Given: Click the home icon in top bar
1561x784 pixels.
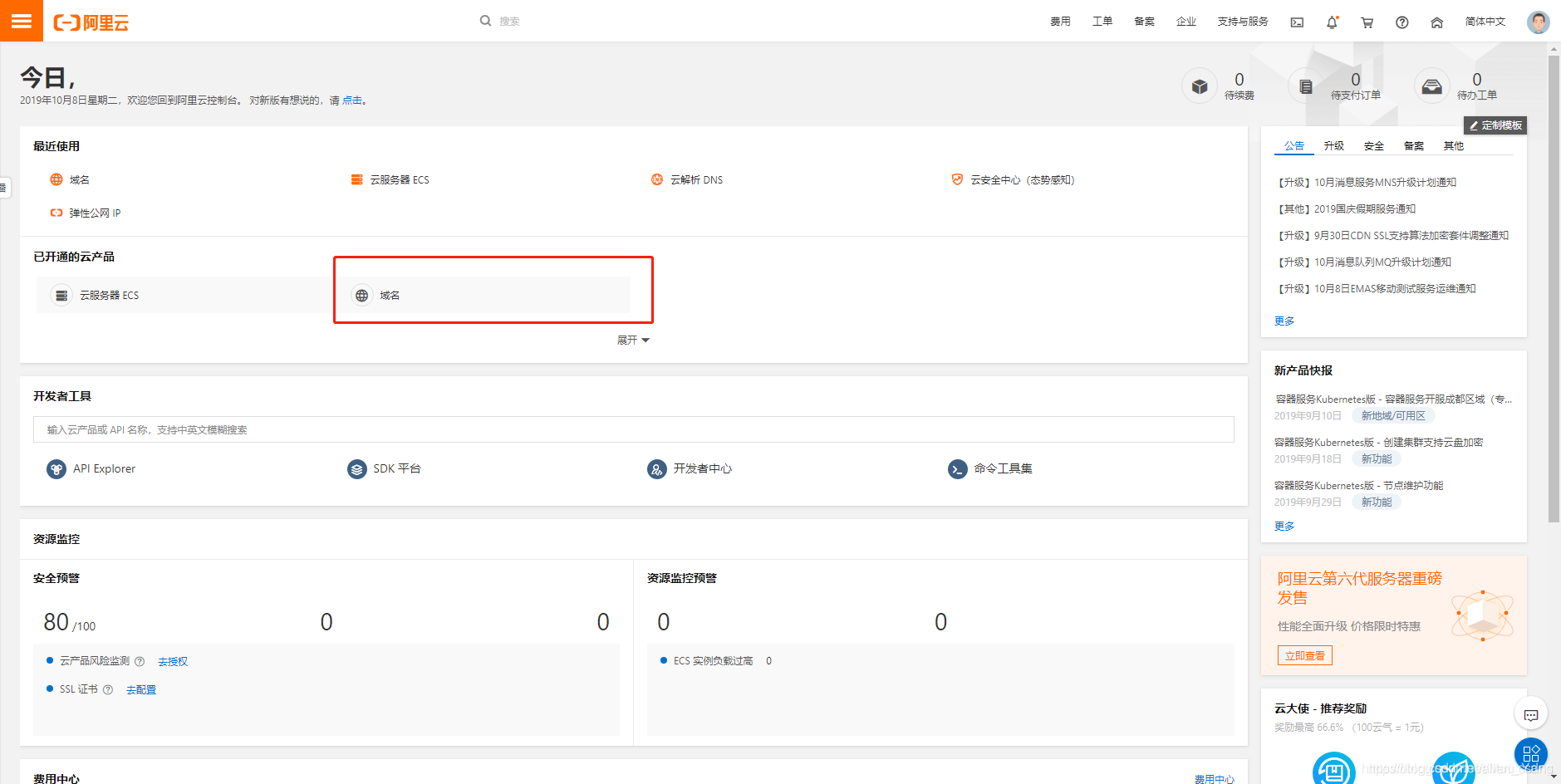Looking at the screenshot, I should pos(1436,22).
